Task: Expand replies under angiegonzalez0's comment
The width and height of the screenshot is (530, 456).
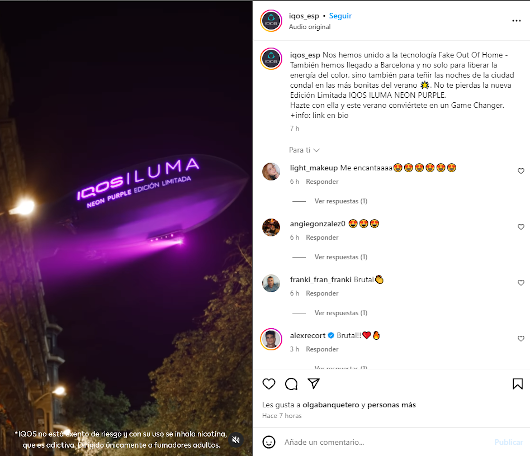Action: [341, 257]
